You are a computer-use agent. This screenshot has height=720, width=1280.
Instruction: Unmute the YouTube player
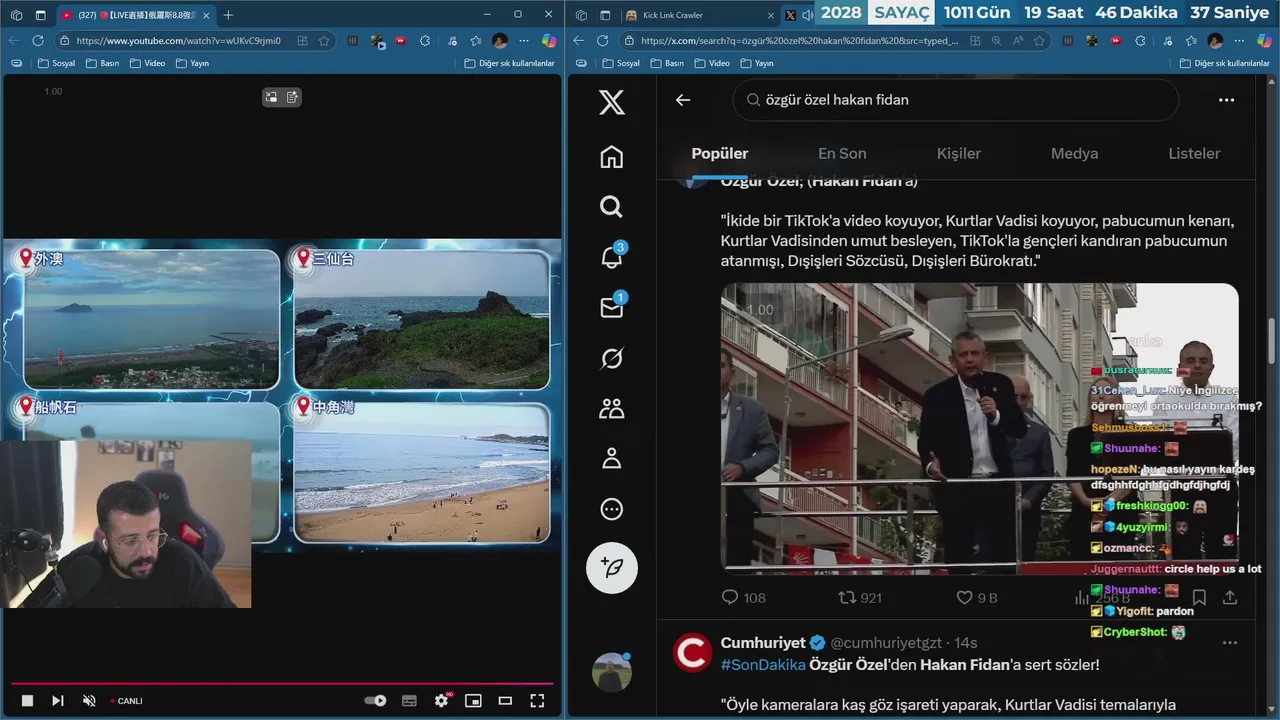pyautogui.click(x=89, y=701)
